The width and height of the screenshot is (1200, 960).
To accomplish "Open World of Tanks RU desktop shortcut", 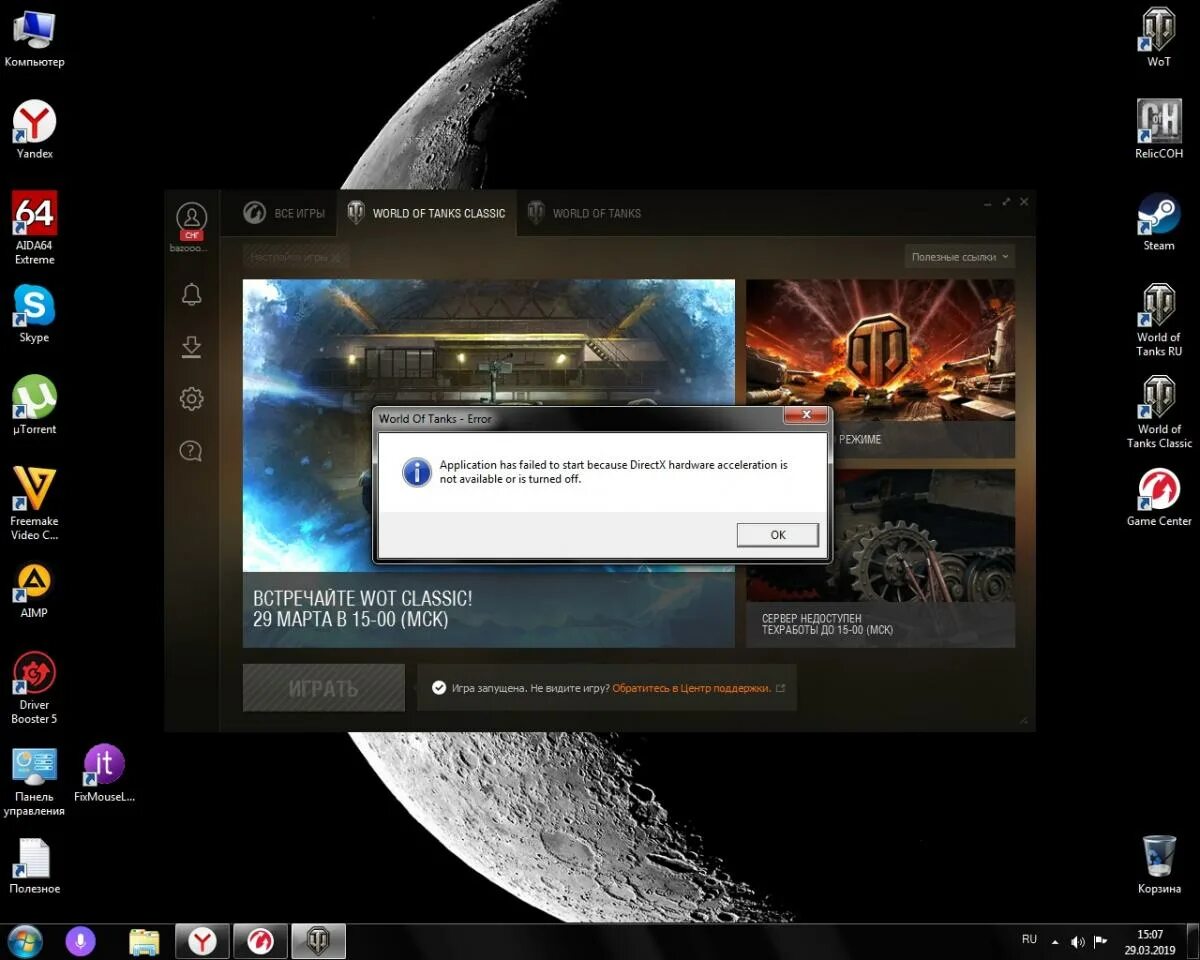I will (1159, 320).
